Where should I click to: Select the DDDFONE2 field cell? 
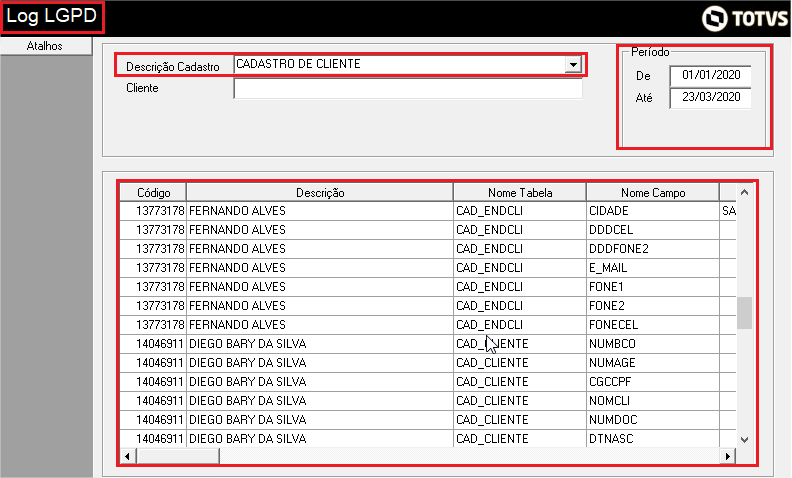653,249
